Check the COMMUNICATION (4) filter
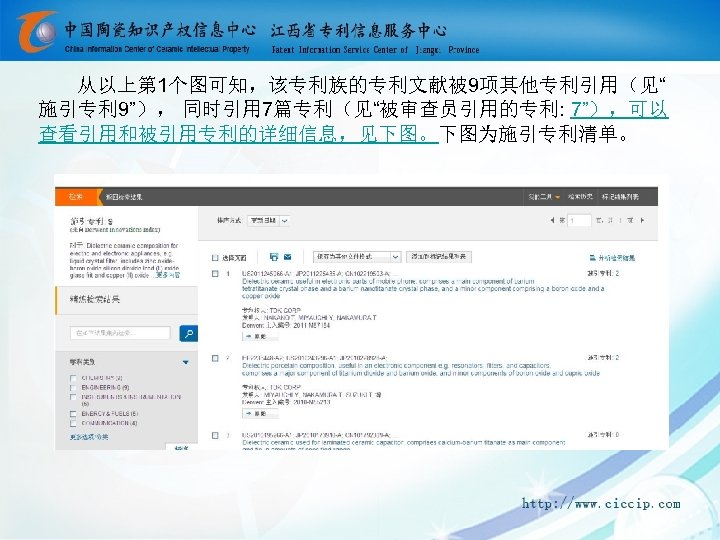 (x=73, y=423)
